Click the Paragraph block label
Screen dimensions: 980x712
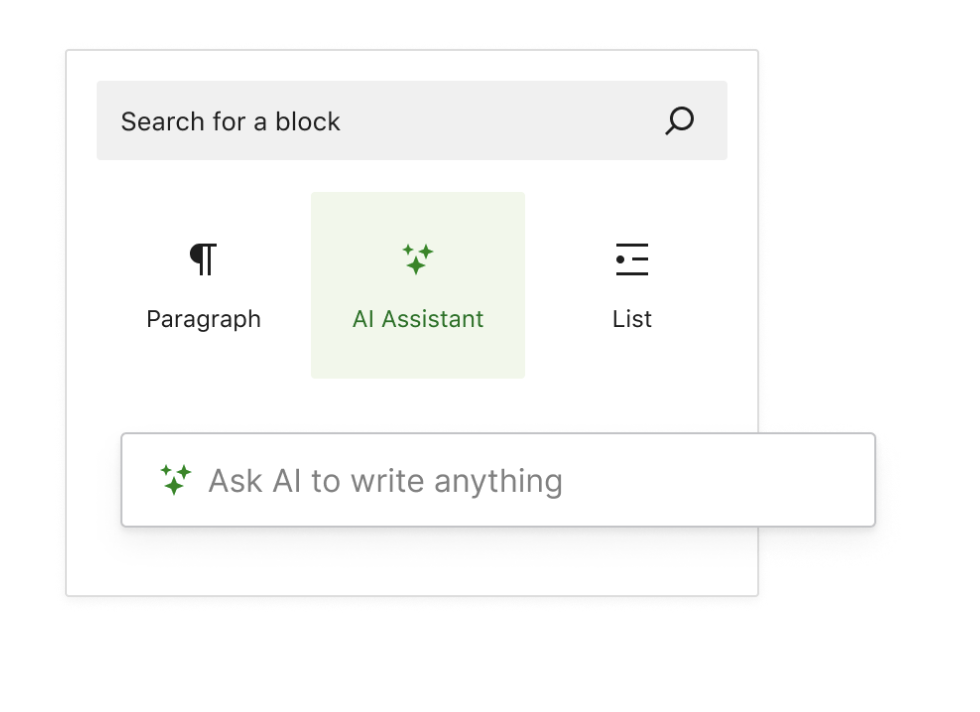203,318
